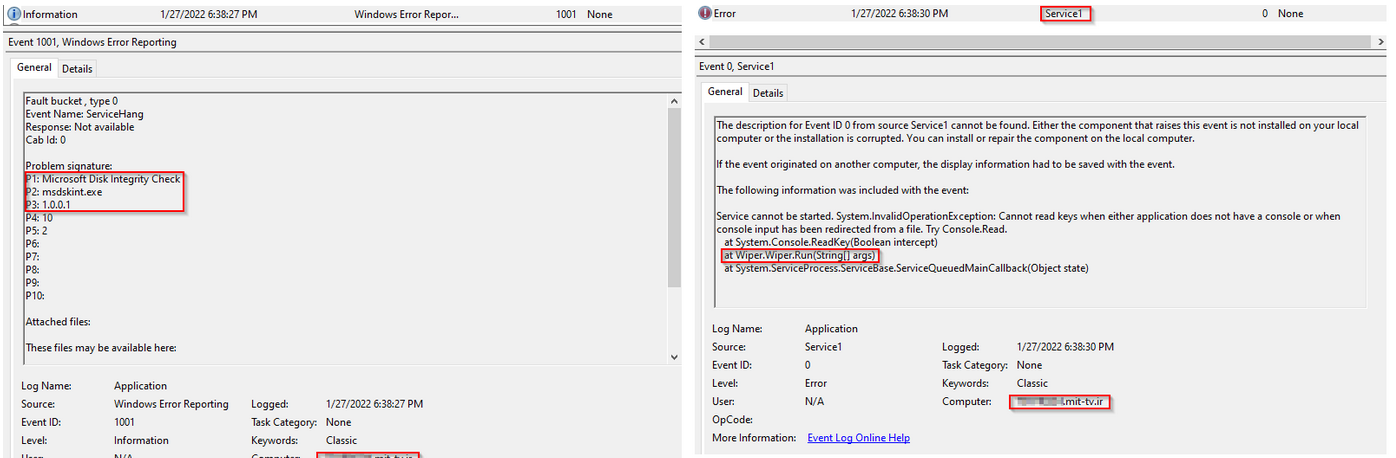Image resolution: width=1396 pixels, height=458 pixels.
Task: Click the 'Windows Error Reporting' Source value in the left pane
Action: 171,404
